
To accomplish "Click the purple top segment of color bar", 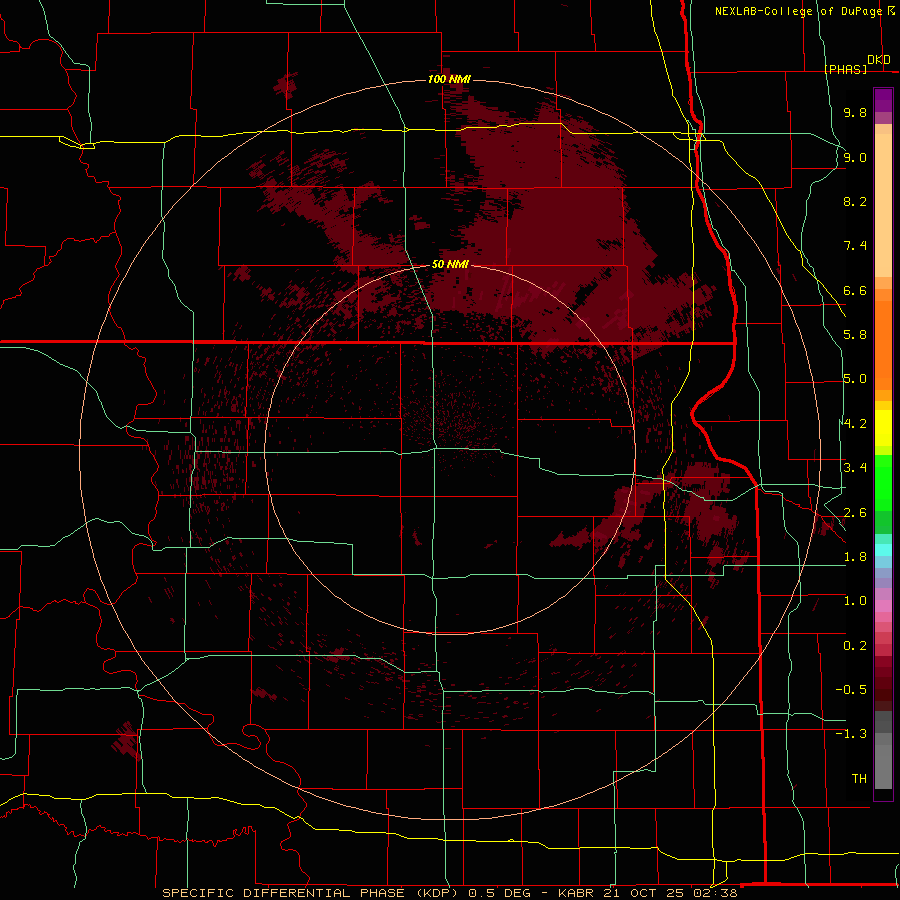I will (x=883, y=100).
